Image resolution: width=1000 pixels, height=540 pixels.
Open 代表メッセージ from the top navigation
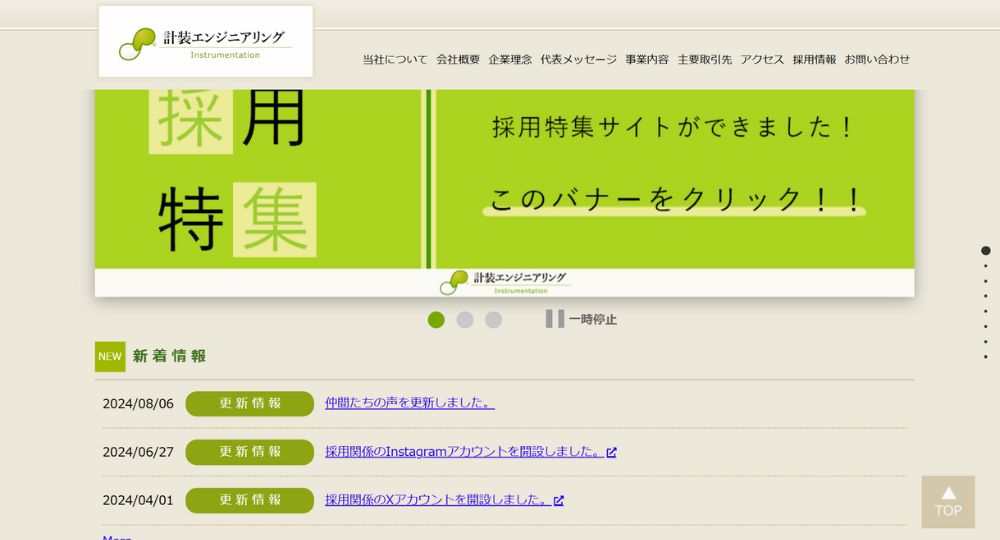pyautogui.click(x=578, y=59)
